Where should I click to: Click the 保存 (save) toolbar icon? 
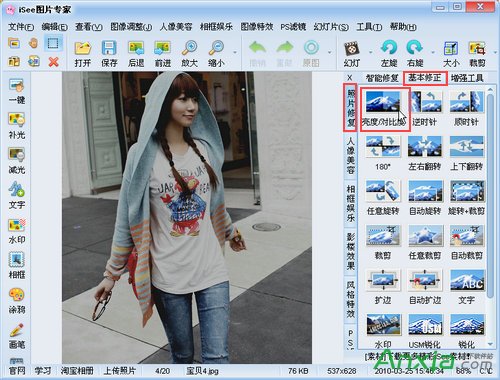point(109,53)
